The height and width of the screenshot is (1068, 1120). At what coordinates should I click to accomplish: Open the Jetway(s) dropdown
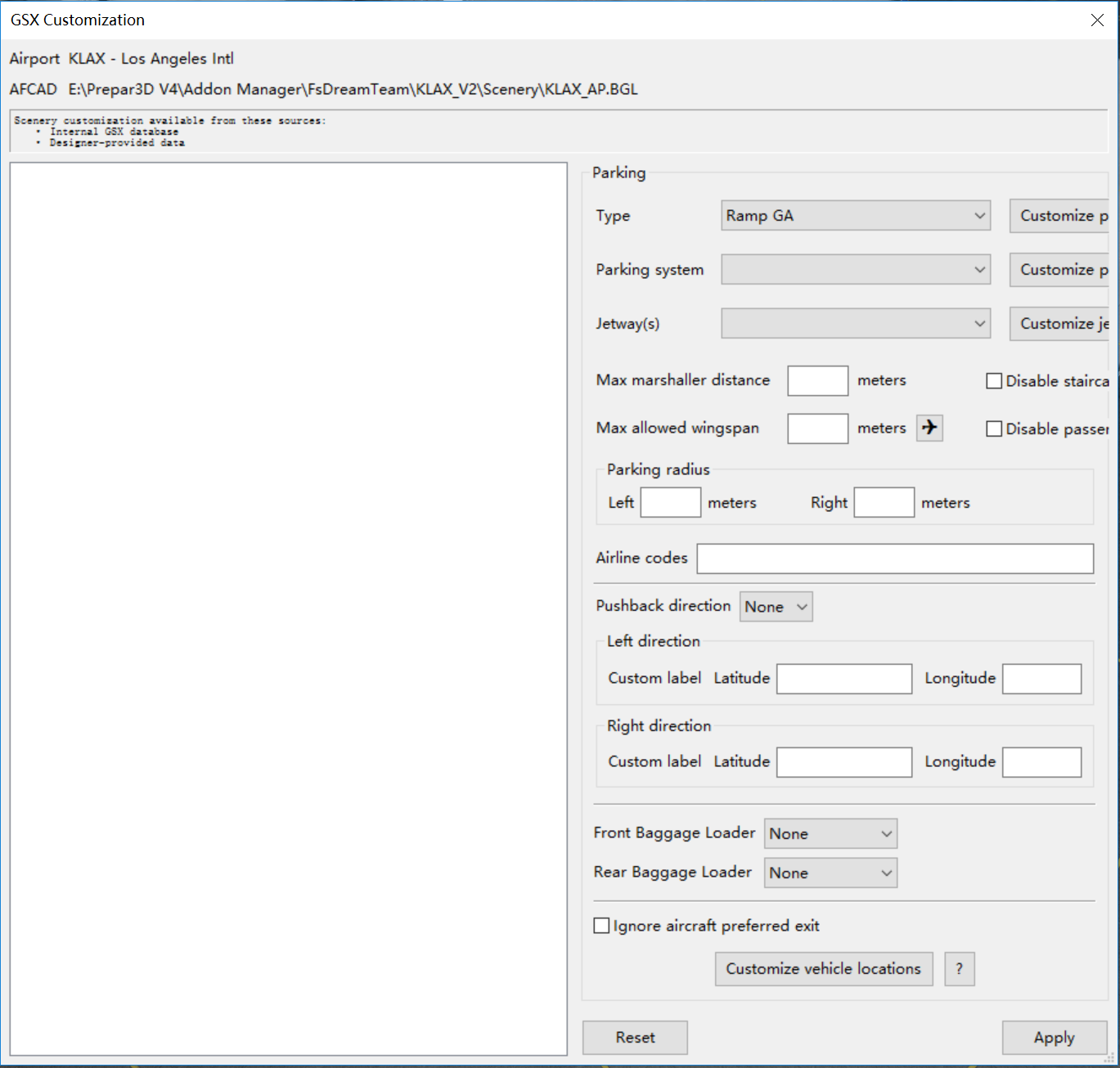855,324
